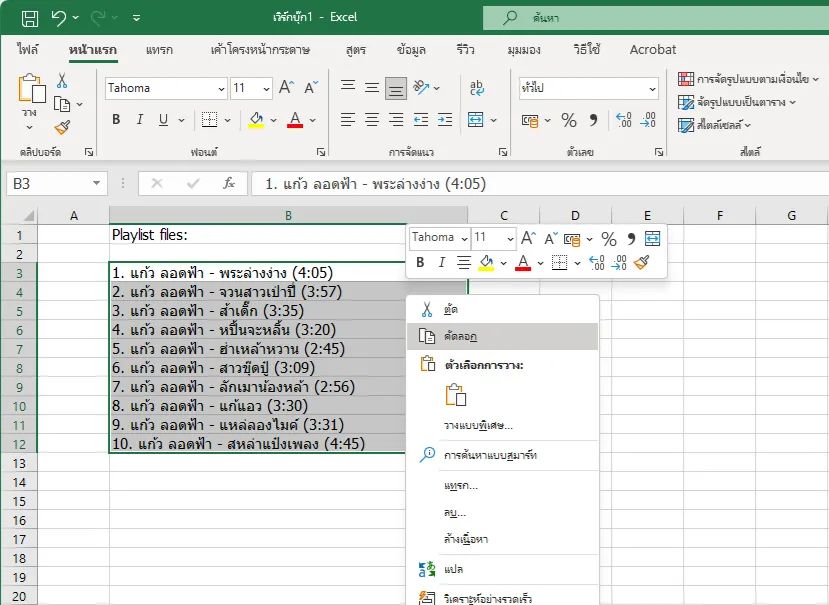Image resolution: width=829 pixels, height=605 pixels.
Task: Click ribbon Comma Style icon
Action: coord(593,120)
